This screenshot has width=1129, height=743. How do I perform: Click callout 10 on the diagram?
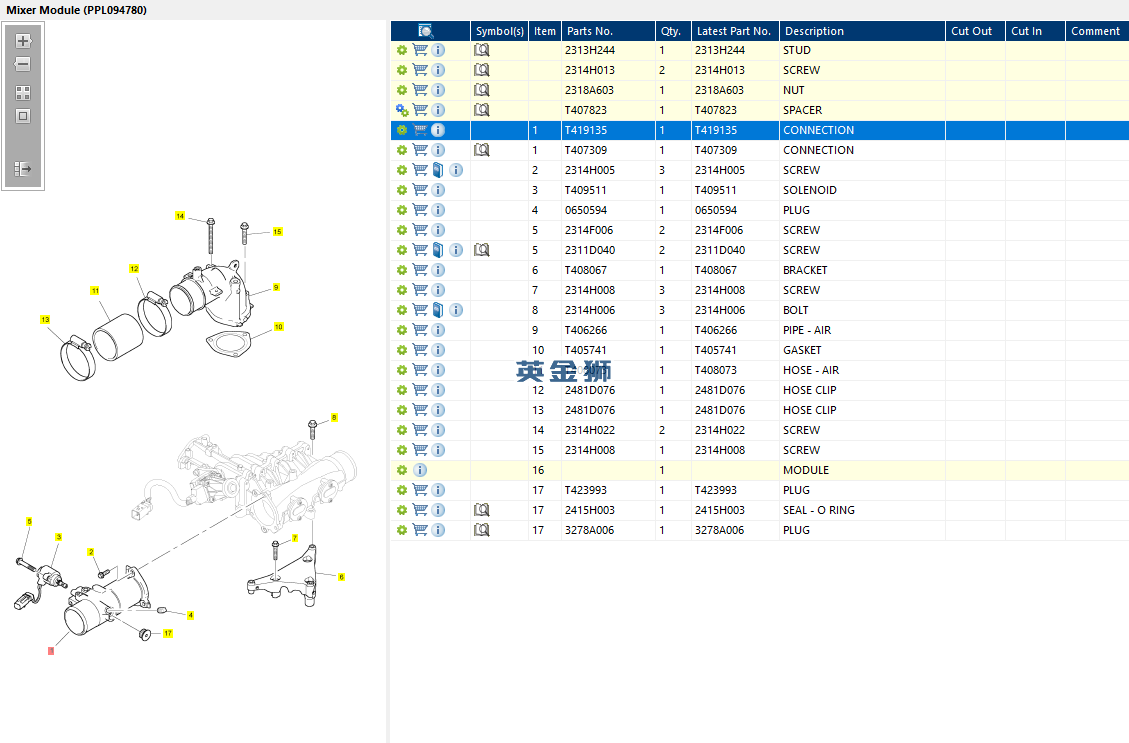coord(279,327)
